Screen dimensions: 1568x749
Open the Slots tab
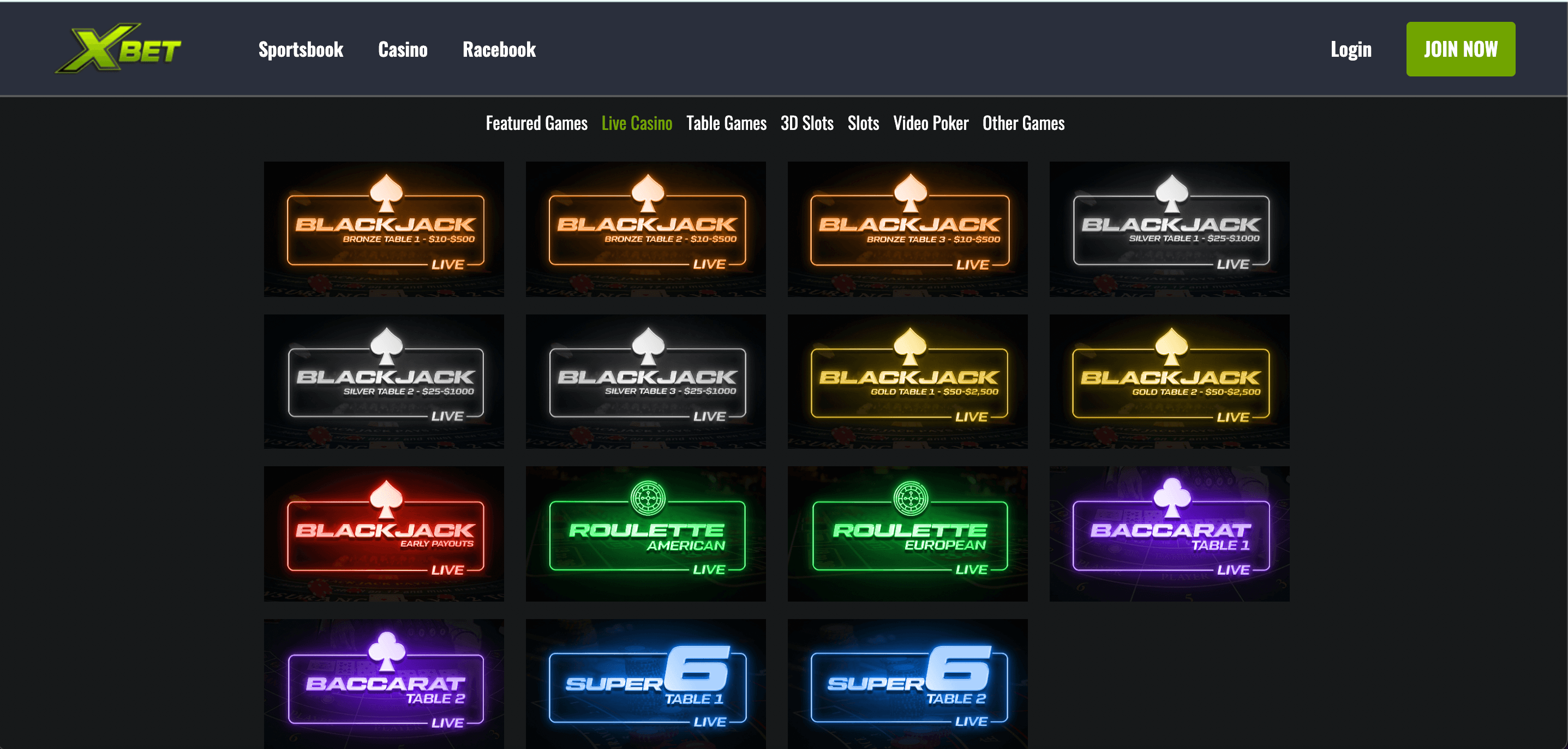pos(863,123)
